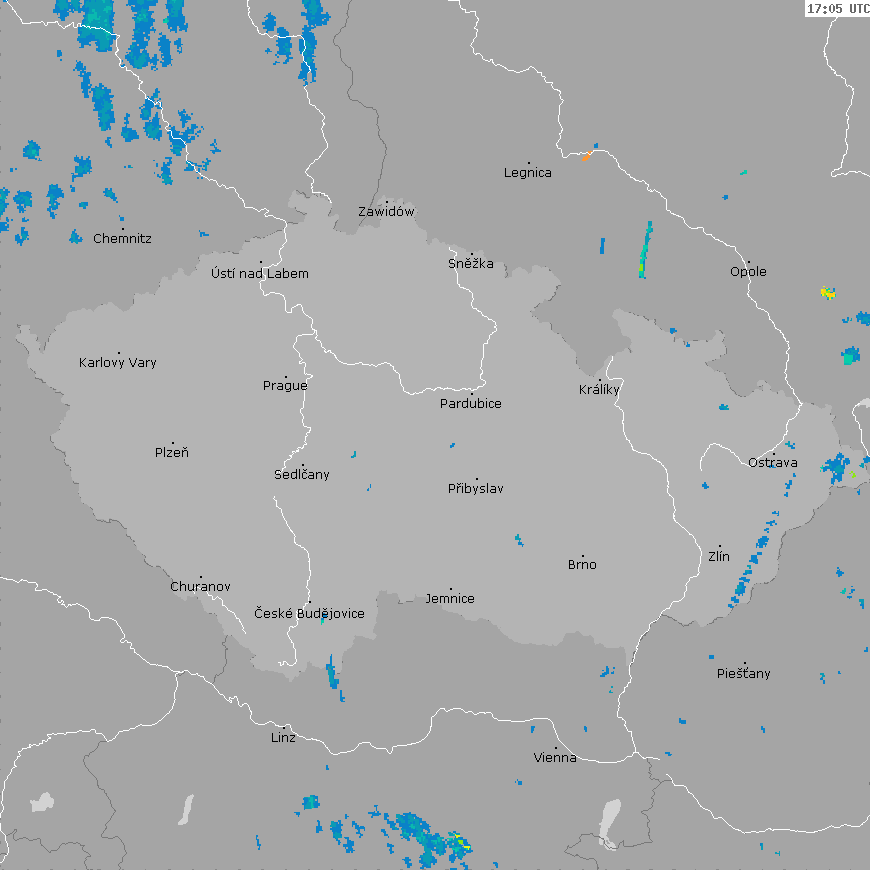Click the Sněžka mountain label
The image size is (870, 870).
(x=471, y=264)
